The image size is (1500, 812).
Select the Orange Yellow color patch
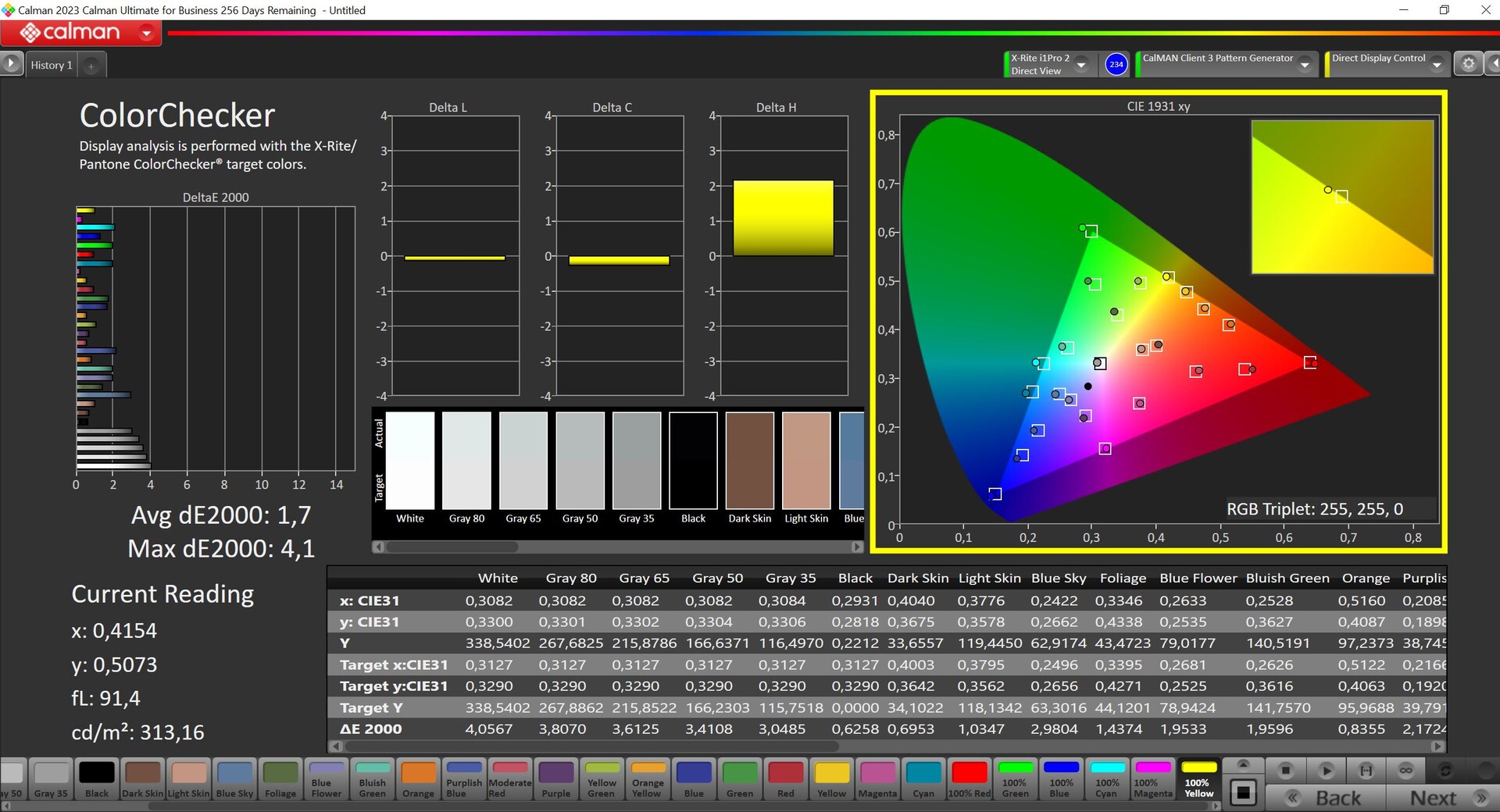coord(648,779)
